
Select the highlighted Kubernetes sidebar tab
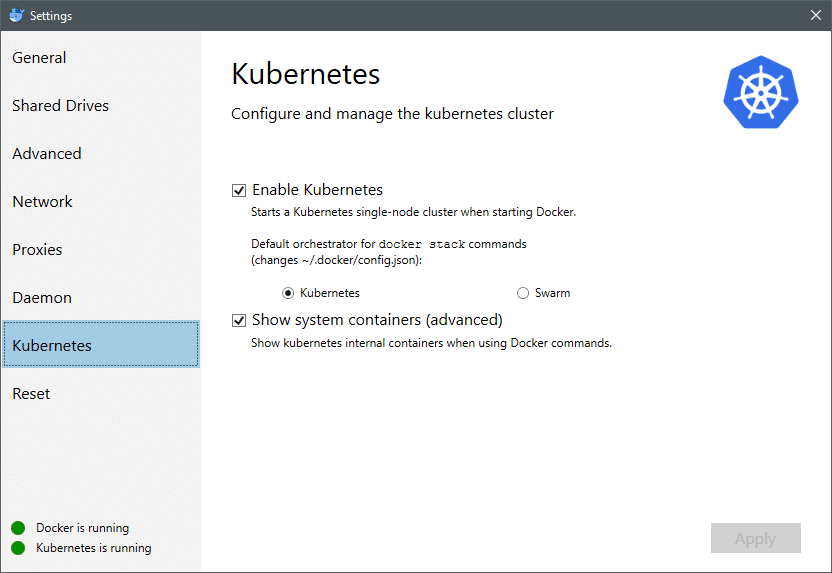[x=101, y=345]
